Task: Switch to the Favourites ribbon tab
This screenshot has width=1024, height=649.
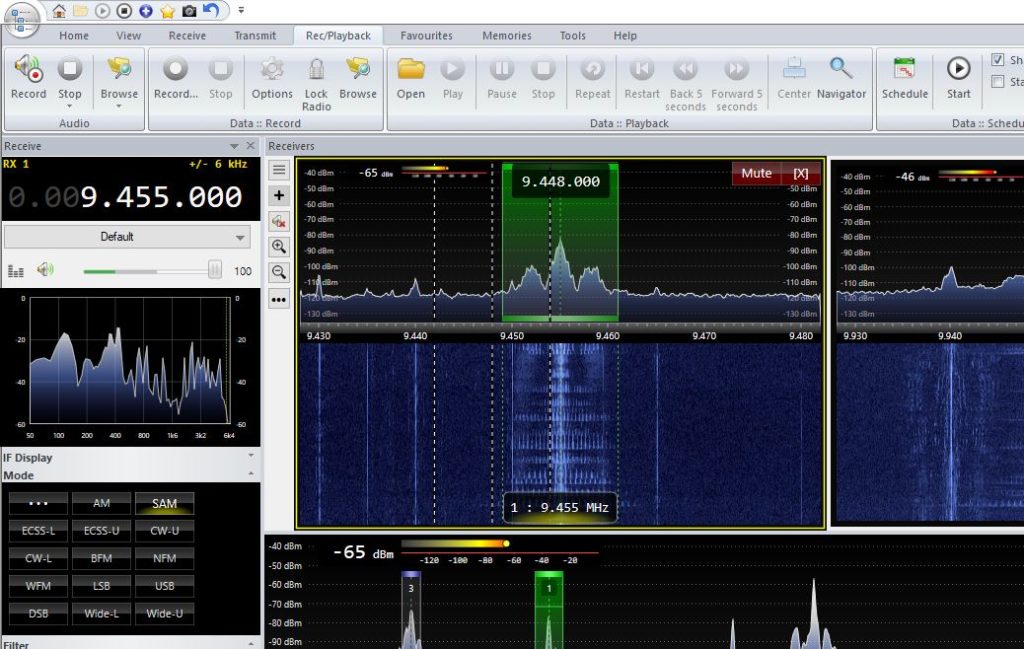Action: [426, 35]
